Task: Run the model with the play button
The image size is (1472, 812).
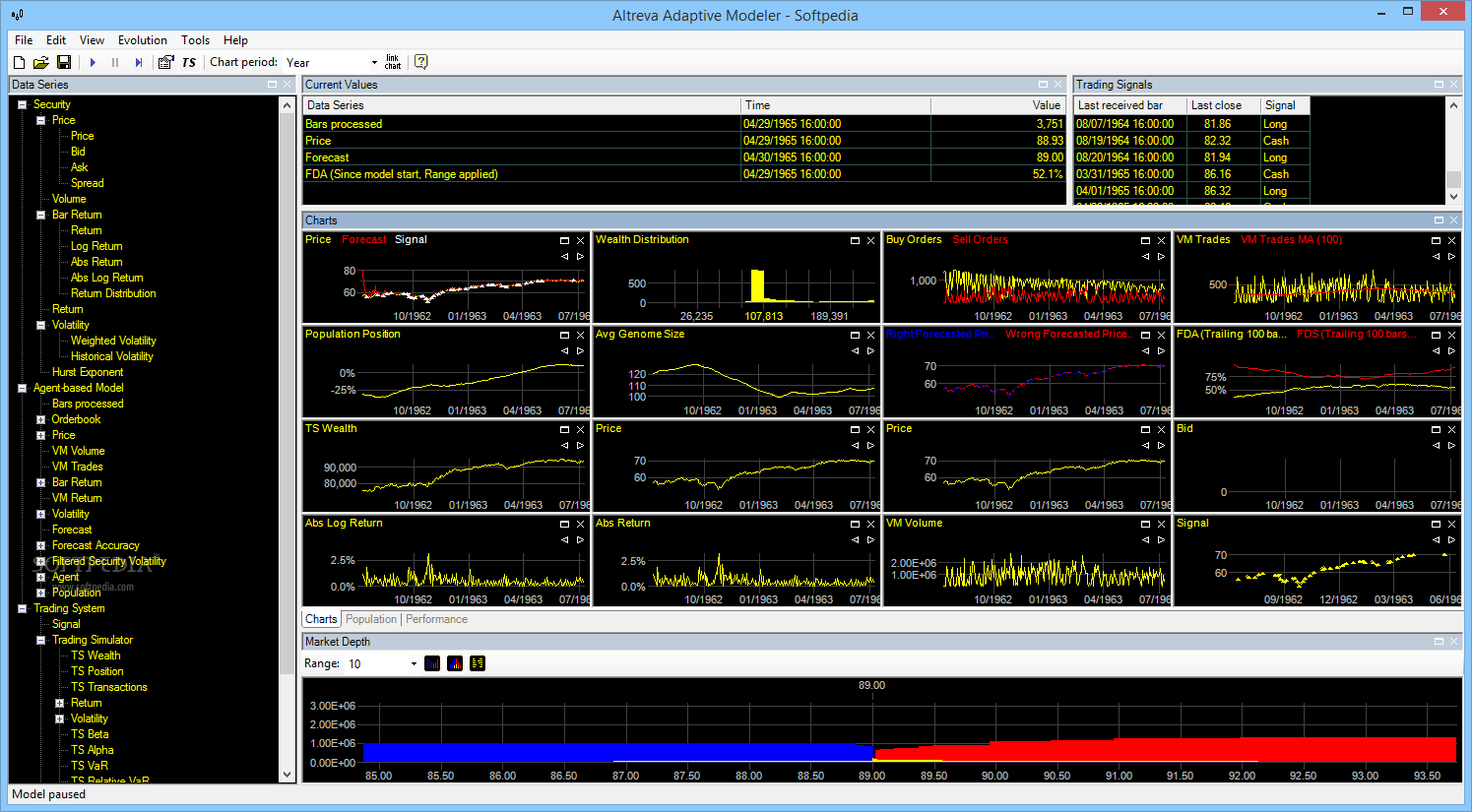Action: [x=93, y=62]
